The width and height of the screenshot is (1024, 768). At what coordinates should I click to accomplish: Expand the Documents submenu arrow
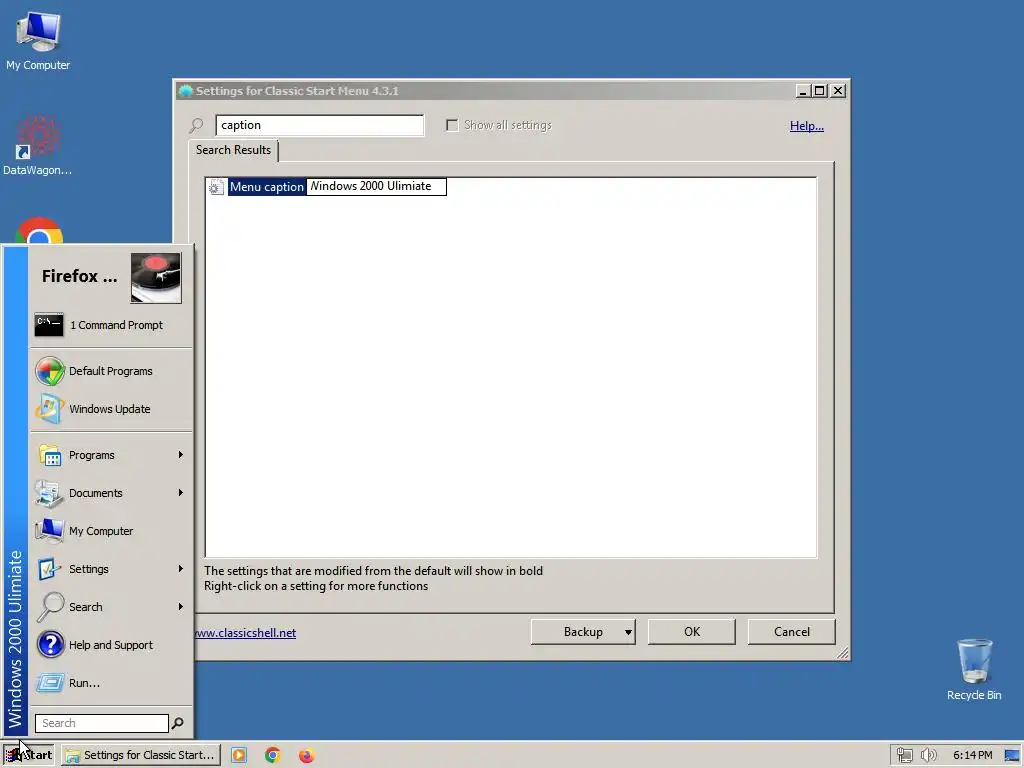[180, 492]
